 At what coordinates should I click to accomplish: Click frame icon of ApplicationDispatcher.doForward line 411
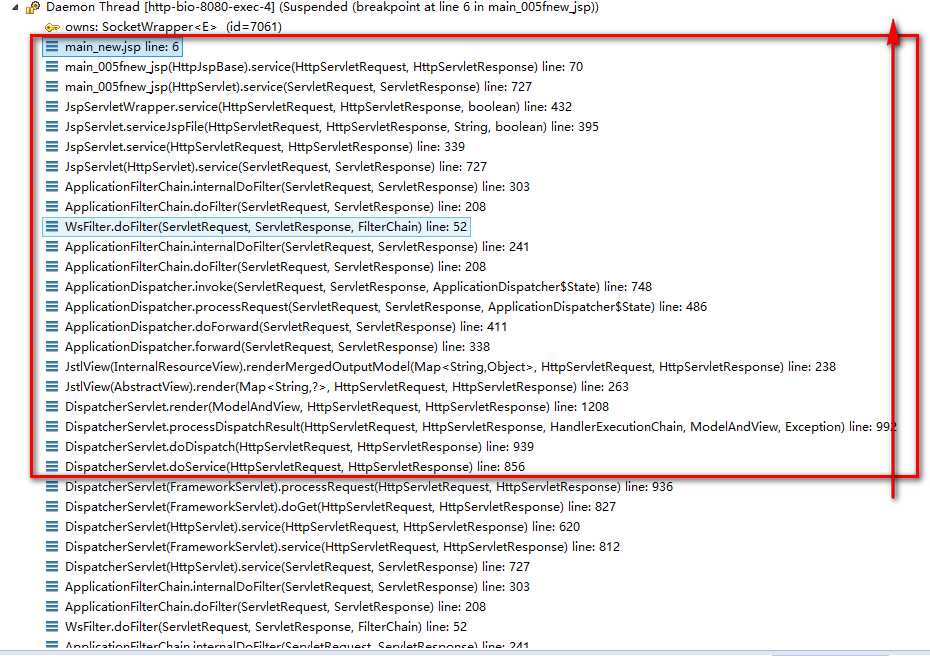52,327
